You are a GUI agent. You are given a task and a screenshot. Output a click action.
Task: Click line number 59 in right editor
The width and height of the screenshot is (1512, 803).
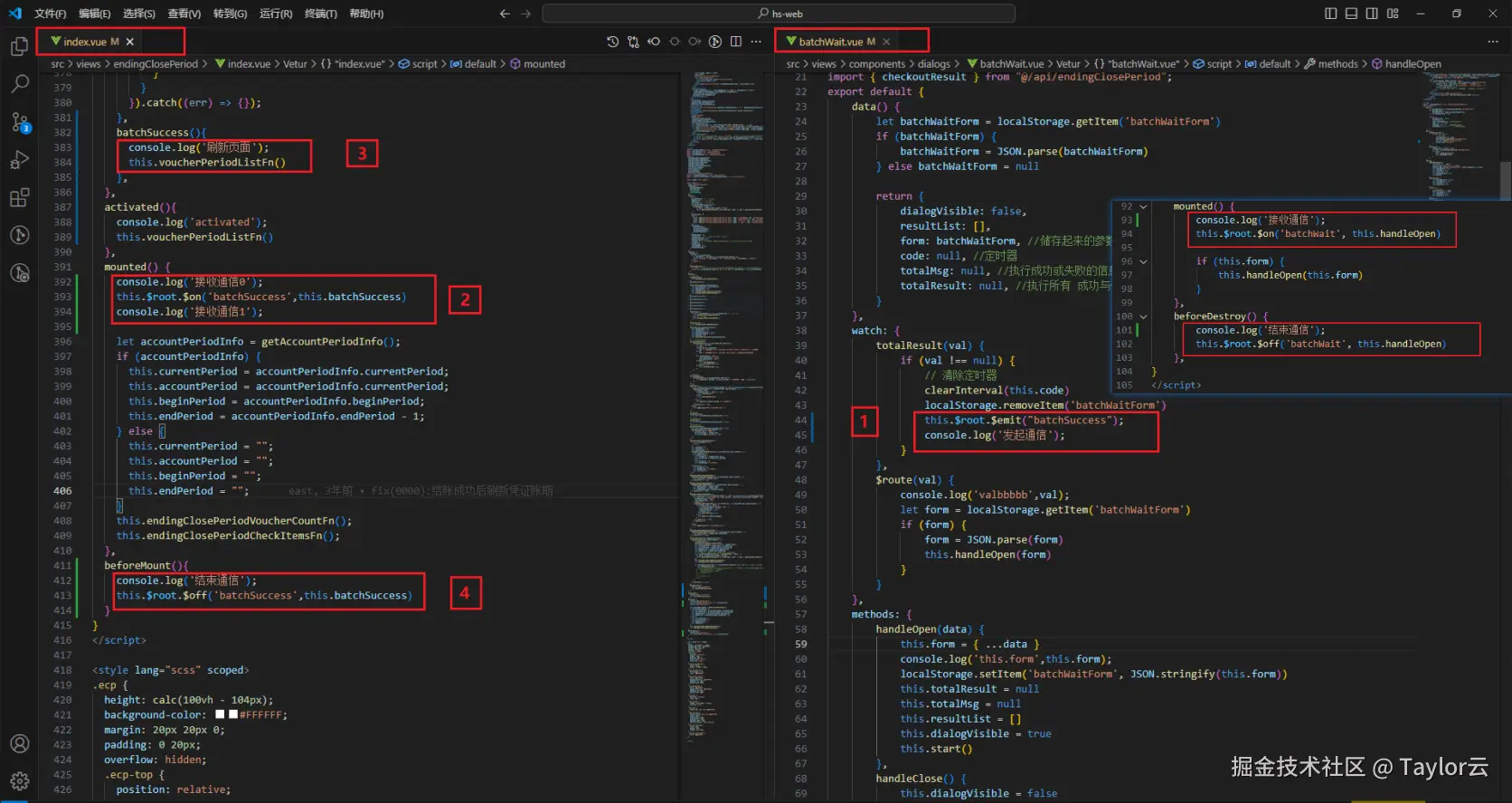click(x=801, y=645)
